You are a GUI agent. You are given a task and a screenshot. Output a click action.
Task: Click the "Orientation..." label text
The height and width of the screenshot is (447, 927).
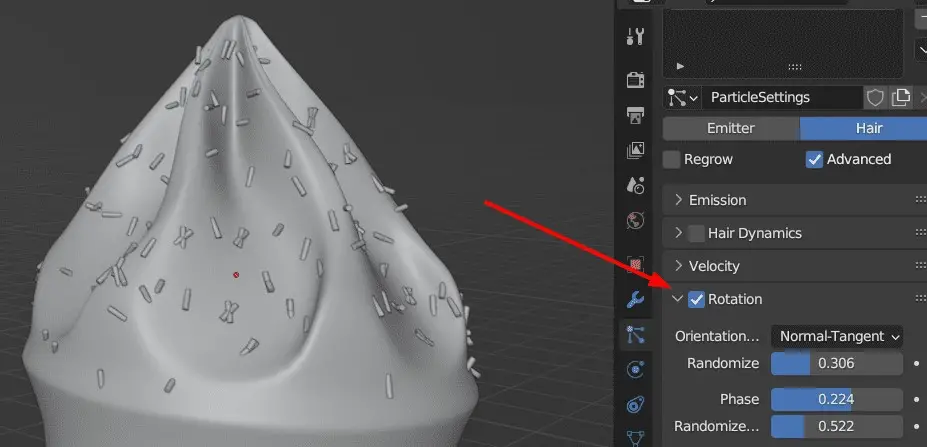click(717, 336)
